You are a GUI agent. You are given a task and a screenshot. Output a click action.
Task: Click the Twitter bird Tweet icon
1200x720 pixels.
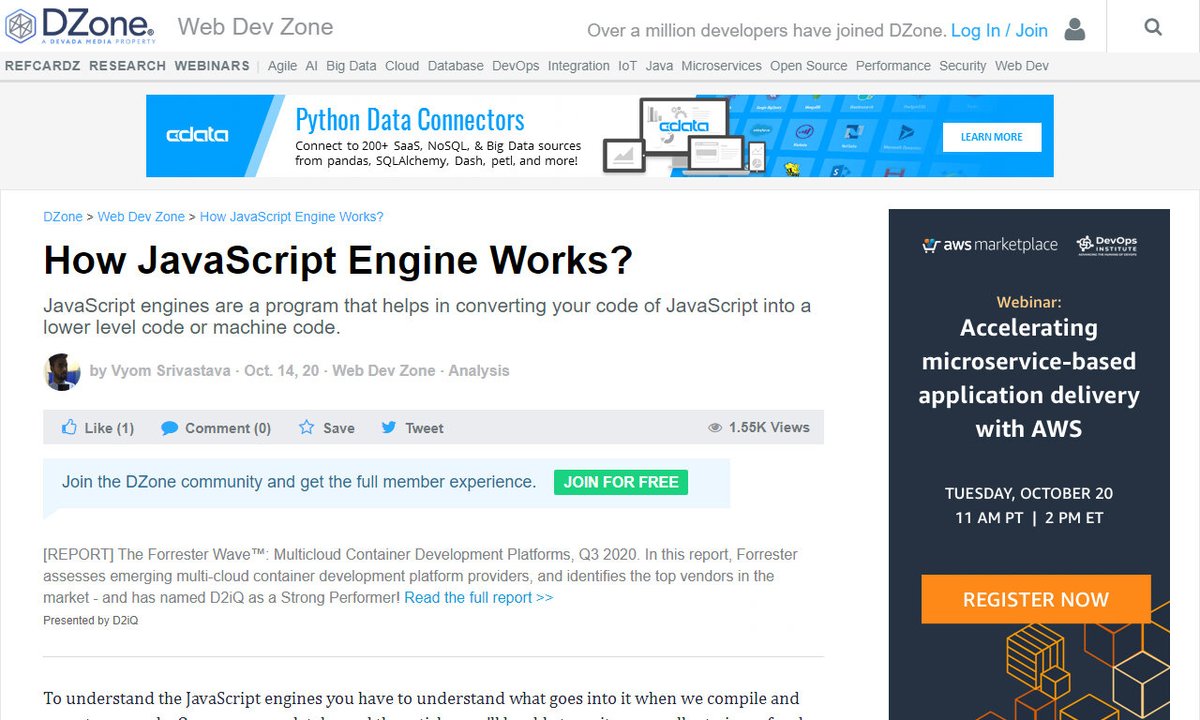click(389, 427)
